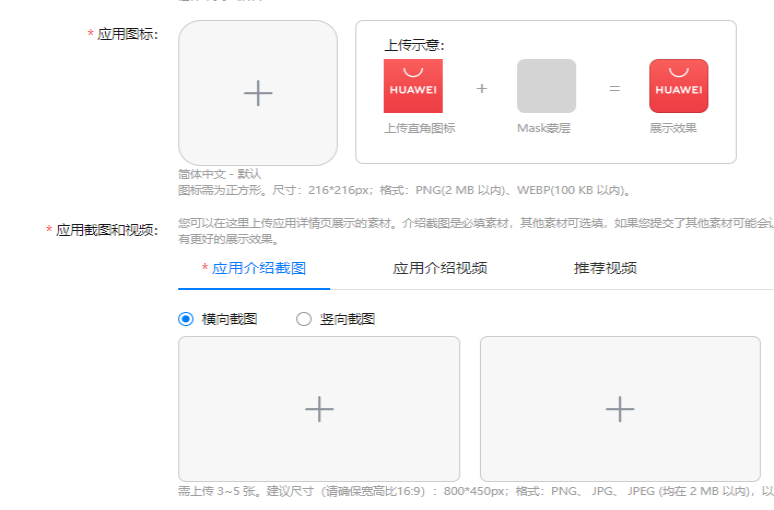Click the Mask蒙层 caption
Image resolution: width=774 pixels, height=510 pixels.
[x=543, y=128]
